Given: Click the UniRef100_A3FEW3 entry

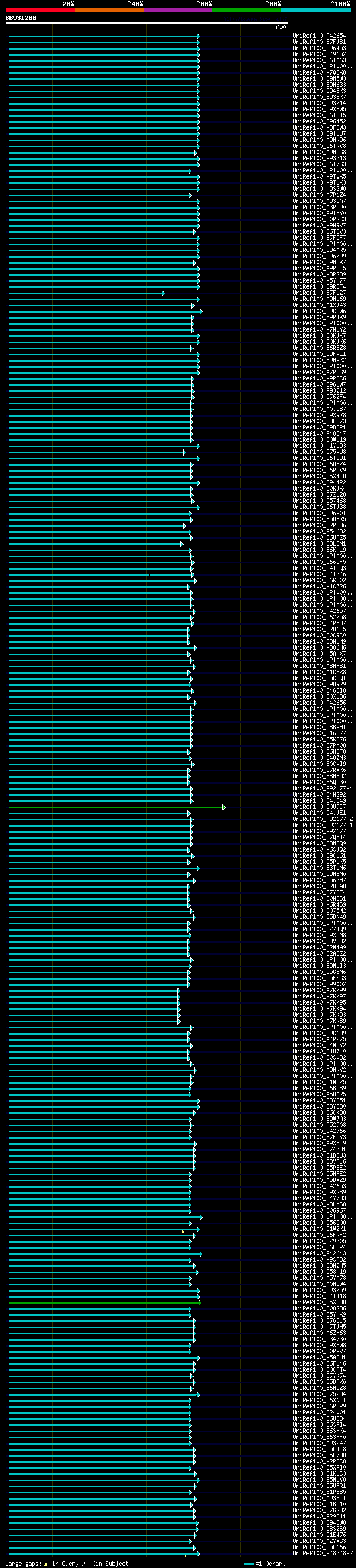Looking at the screenshot, I should pyautogui.click(x=319, y=127).
